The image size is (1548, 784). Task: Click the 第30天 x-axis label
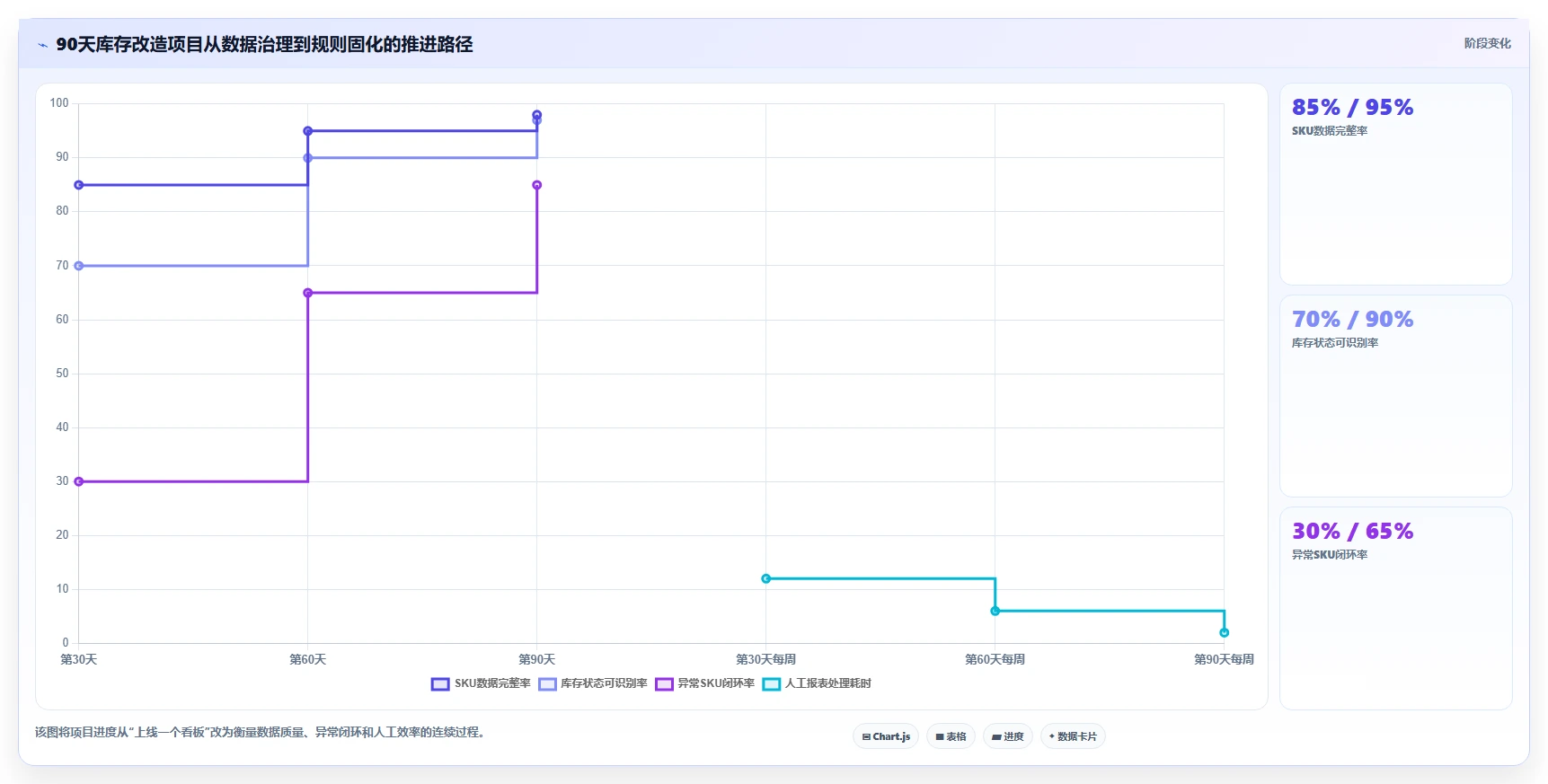(x=79, y=659)
